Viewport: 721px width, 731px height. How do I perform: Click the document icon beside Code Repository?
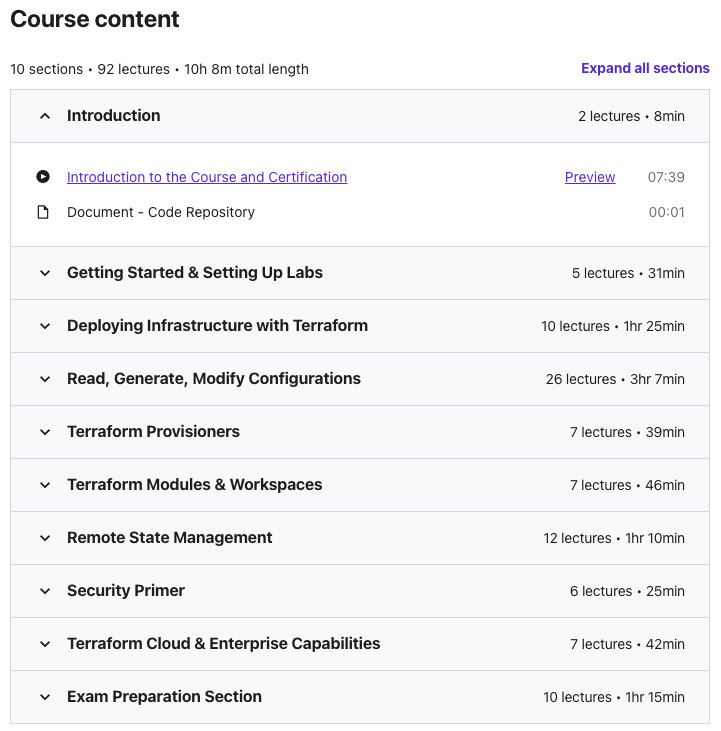43,212
